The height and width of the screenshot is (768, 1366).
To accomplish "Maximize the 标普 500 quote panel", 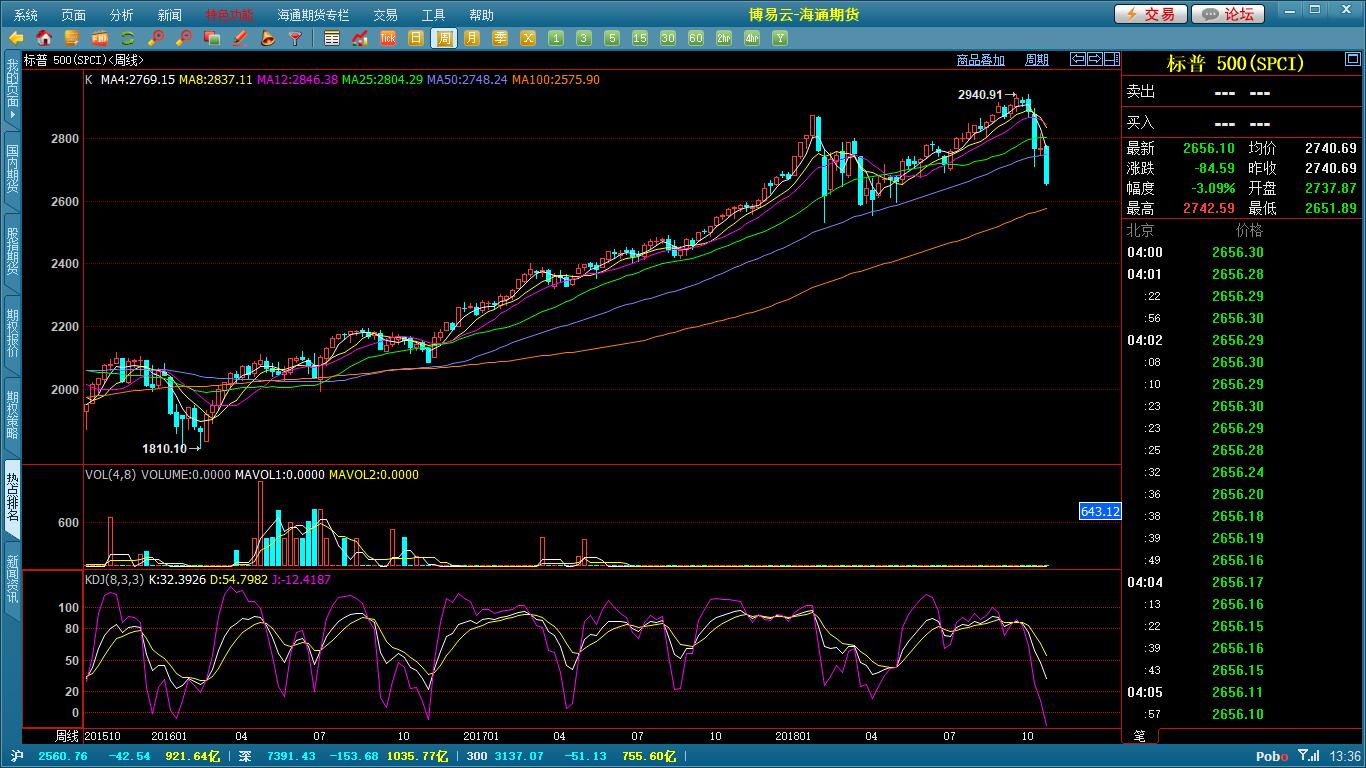I will click(x=1352, y=60).
